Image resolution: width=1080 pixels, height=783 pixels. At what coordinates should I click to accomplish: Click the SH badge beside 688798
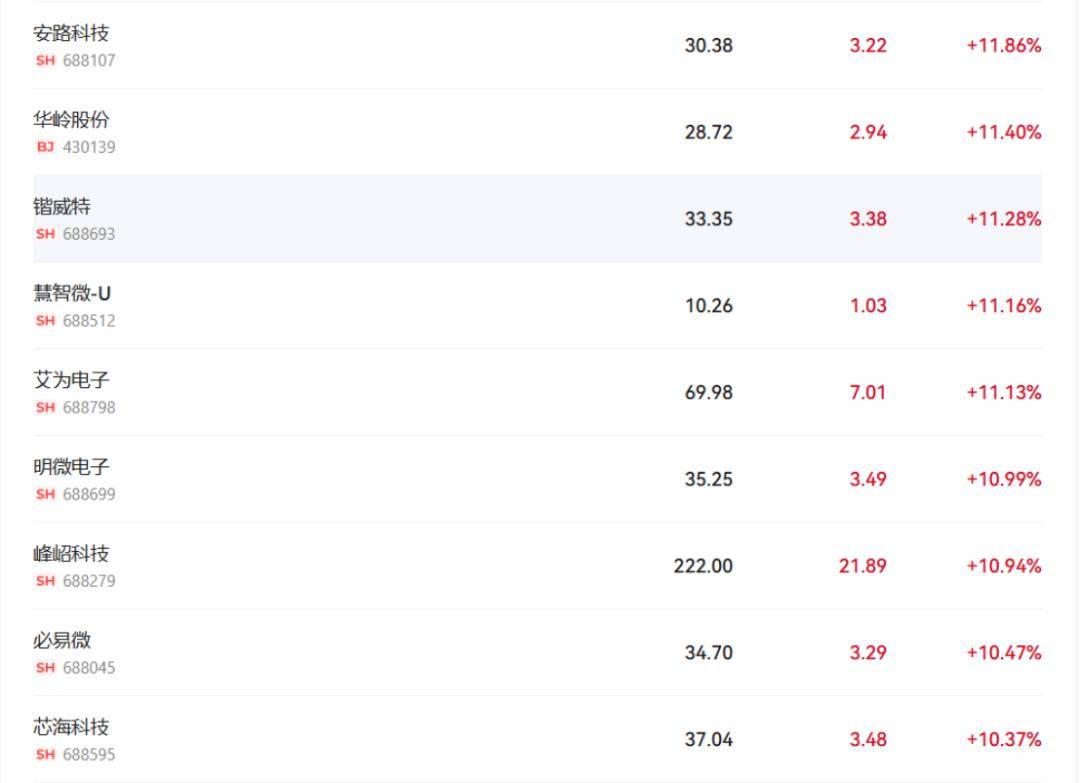tap(45, 408)
